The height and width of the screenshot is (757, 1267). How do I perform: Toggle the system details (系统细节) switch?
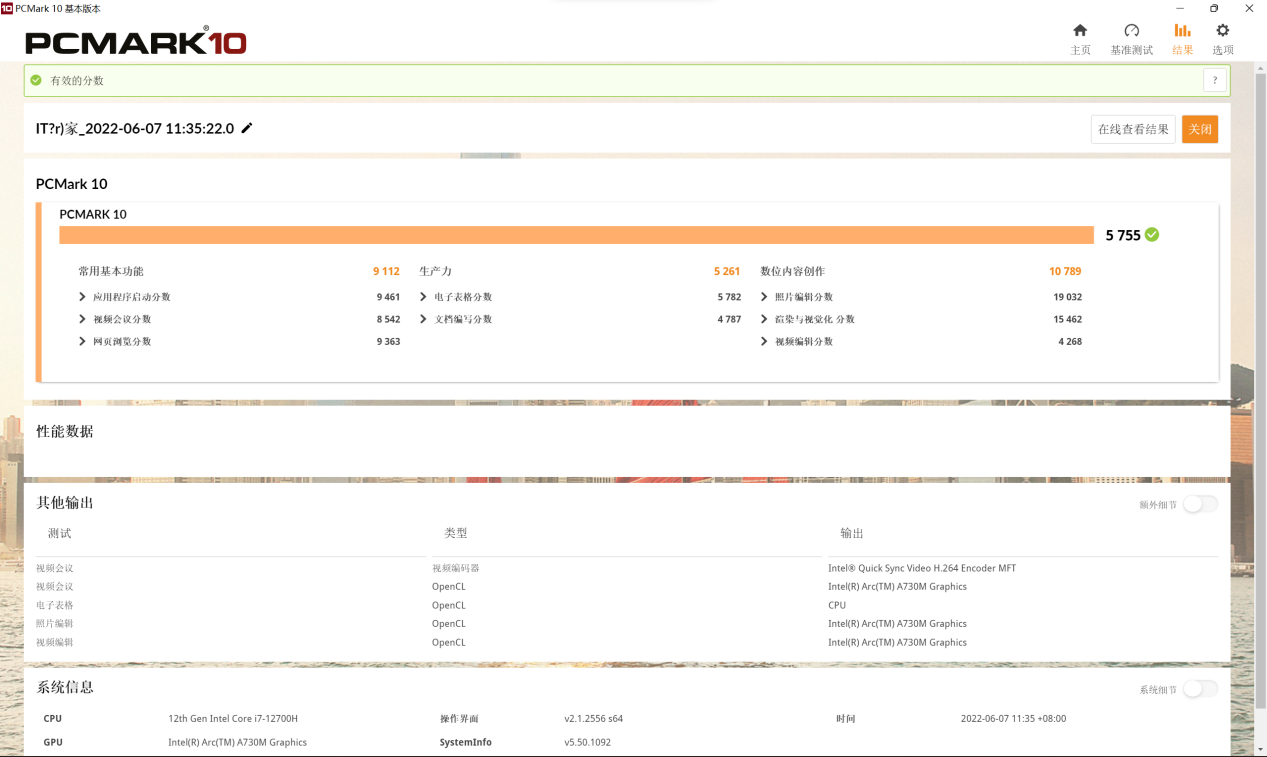1200,689
